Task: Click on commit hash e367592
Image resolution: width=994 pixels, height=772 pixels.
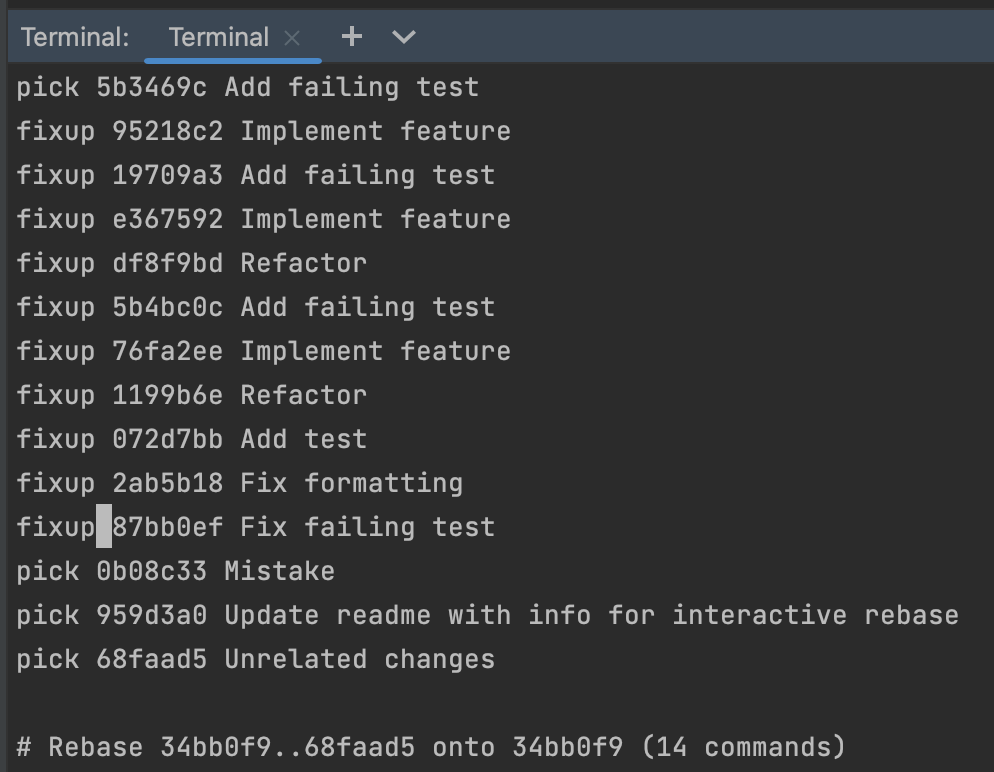Action: click(167, 219)
